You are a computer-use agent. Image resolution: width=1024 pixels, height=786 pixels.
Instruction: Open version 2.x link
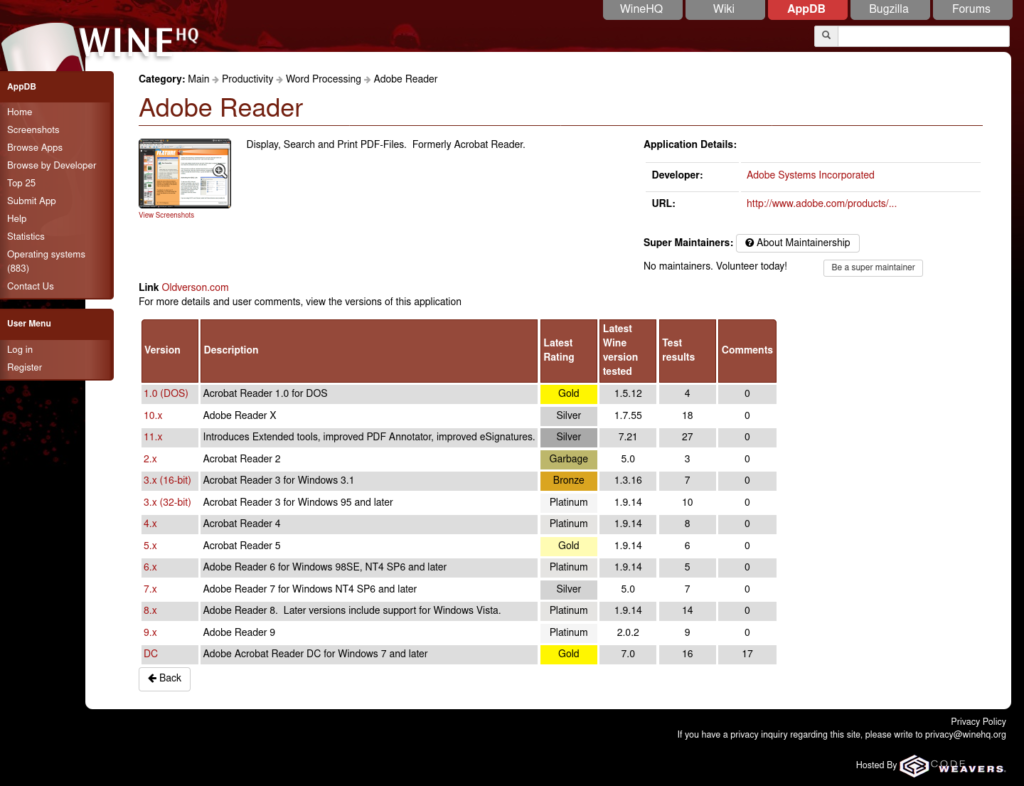pos(150,459)
